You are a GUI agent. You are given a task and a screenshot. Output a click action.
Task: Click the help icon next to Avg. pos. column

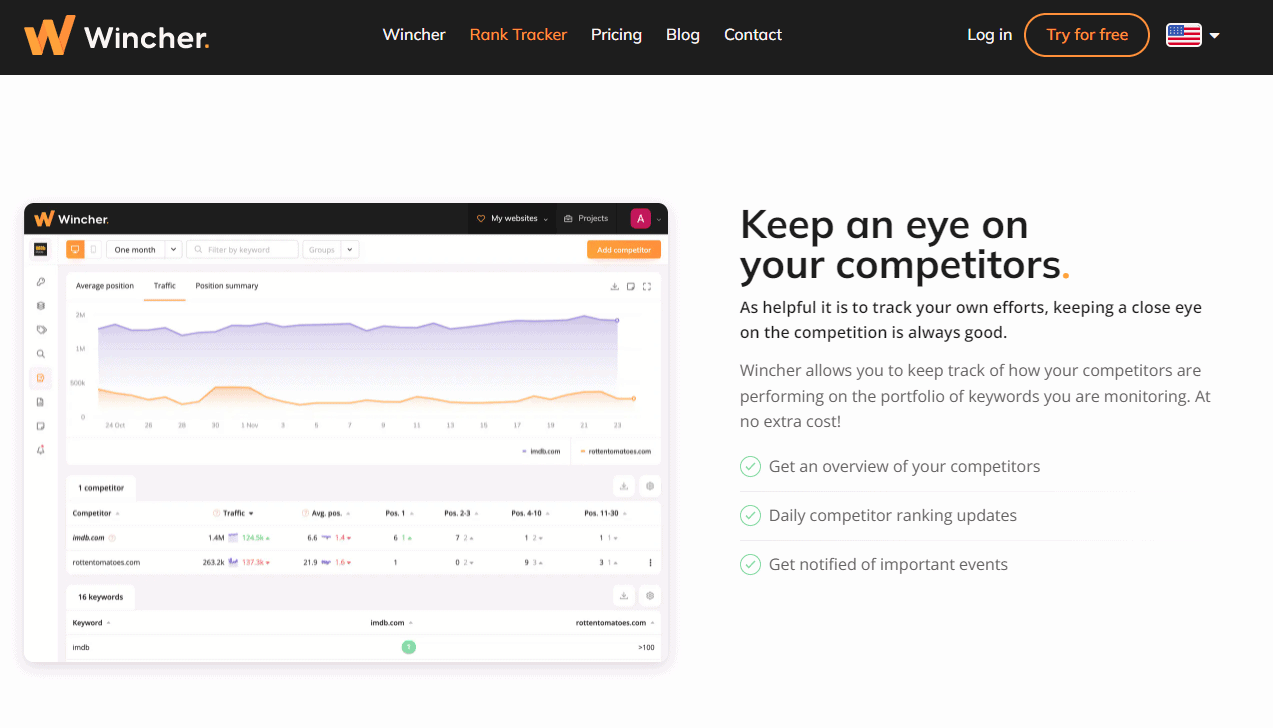[x=305, y=513]
